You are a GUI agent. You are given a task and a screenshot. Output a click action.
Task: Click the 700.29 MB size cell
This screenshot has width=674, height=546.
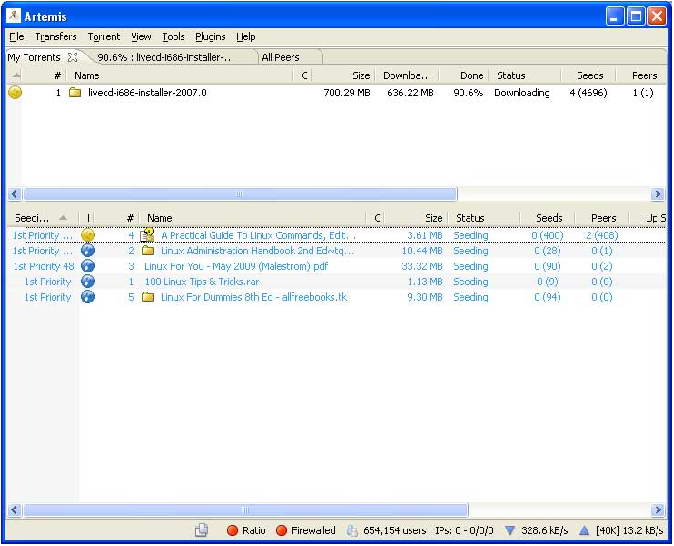(x=347, y=92)
